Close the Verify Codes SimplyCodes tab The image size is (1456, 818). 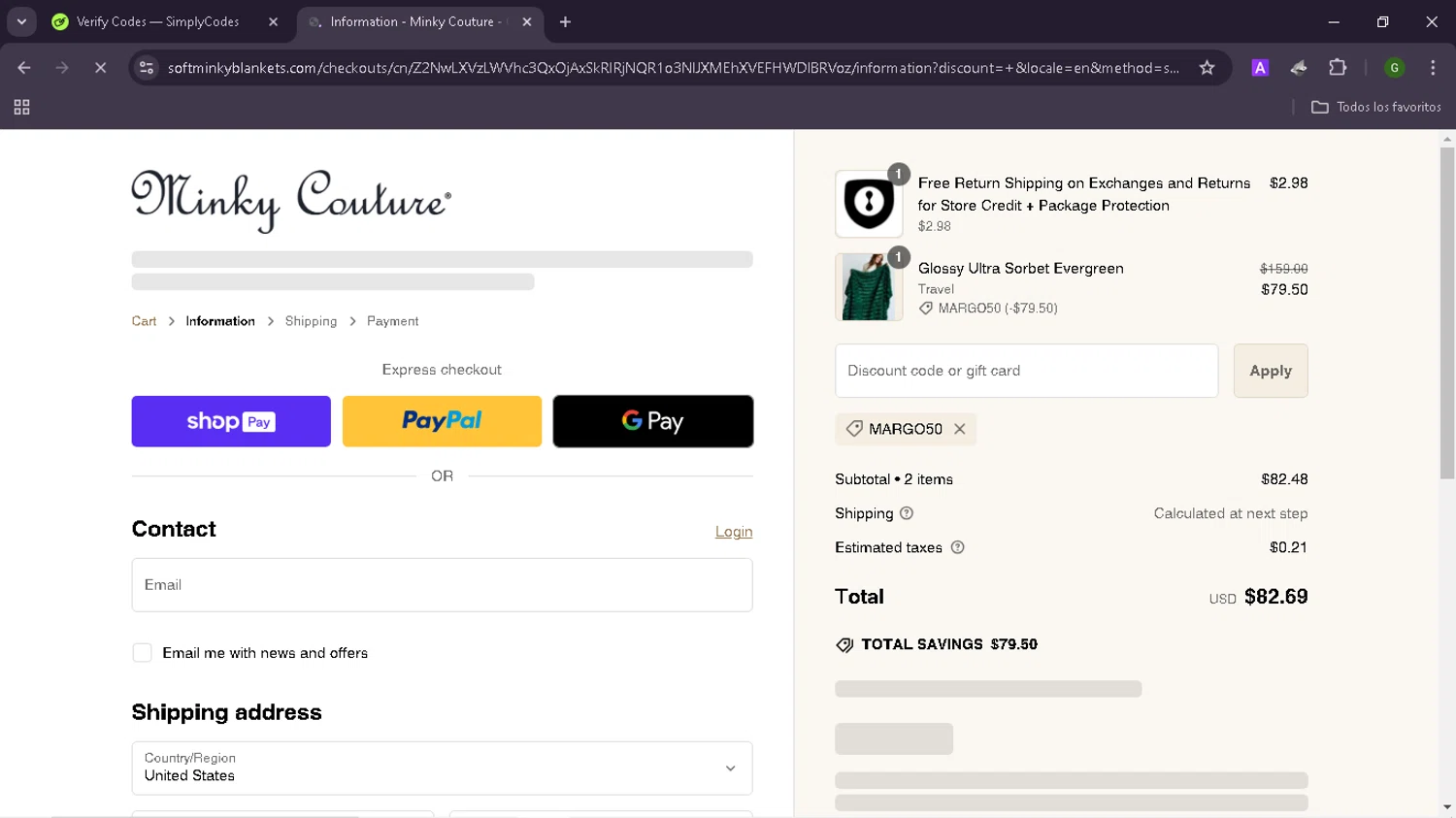pyautogui.click(x=273, y=21)
